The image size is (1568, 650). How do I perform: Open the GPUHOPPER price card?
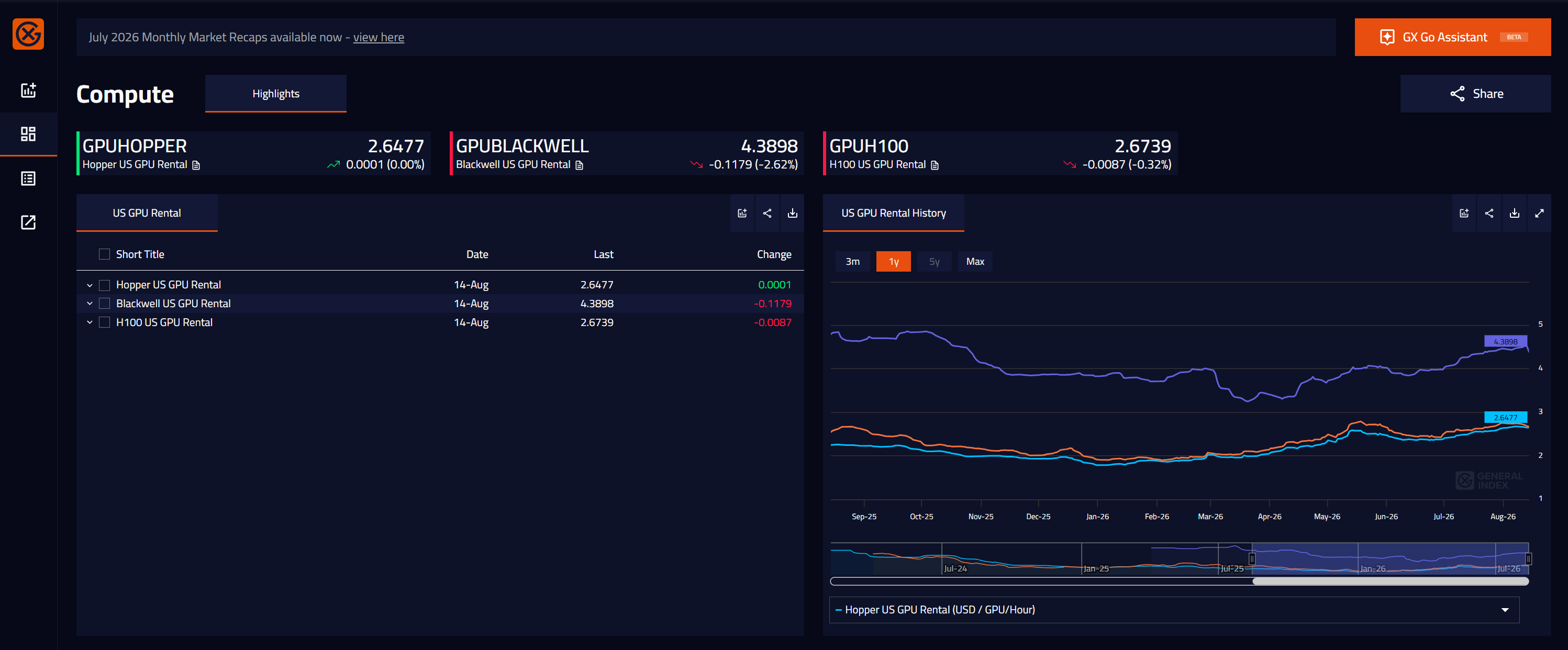tap(253, 153)
